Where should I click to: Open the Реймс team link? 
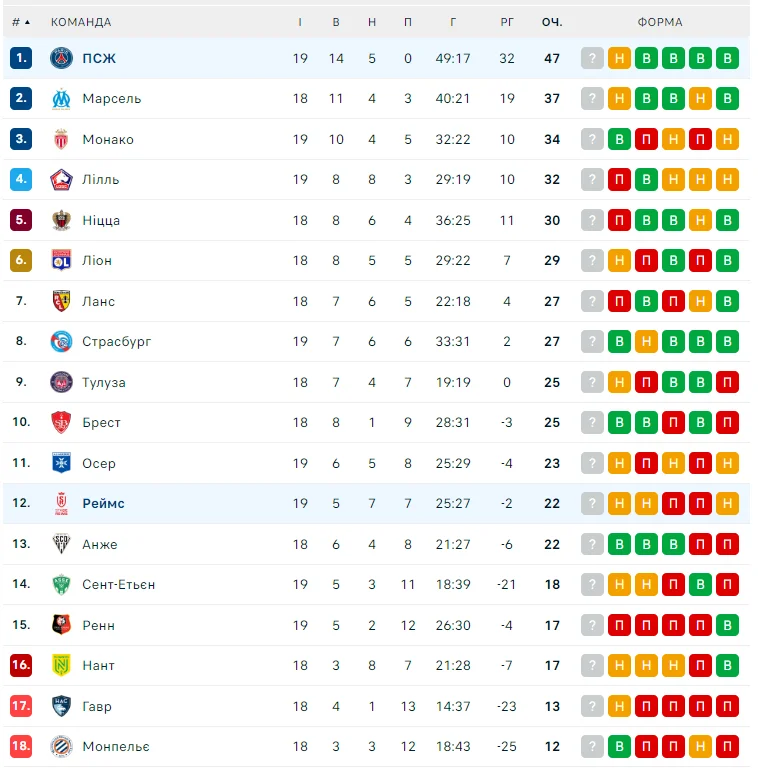click(104, 503)
